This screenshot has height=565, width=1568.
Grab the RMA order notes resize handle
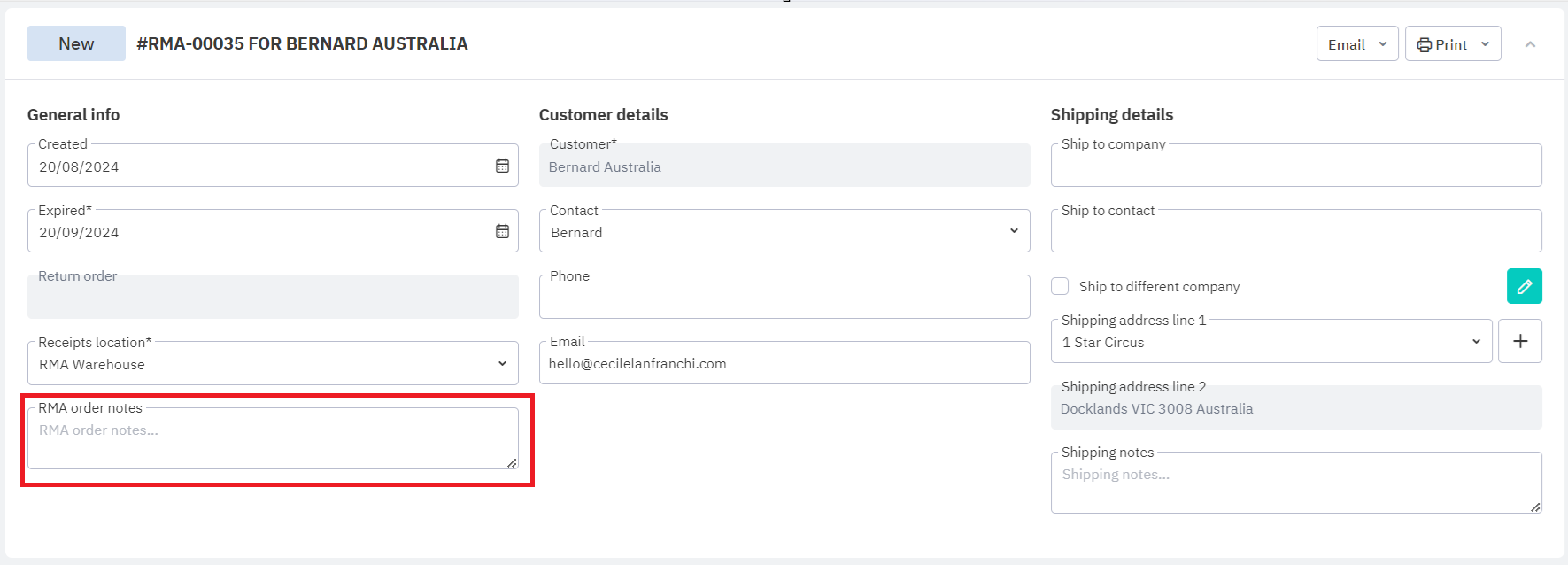coord(512,463)
